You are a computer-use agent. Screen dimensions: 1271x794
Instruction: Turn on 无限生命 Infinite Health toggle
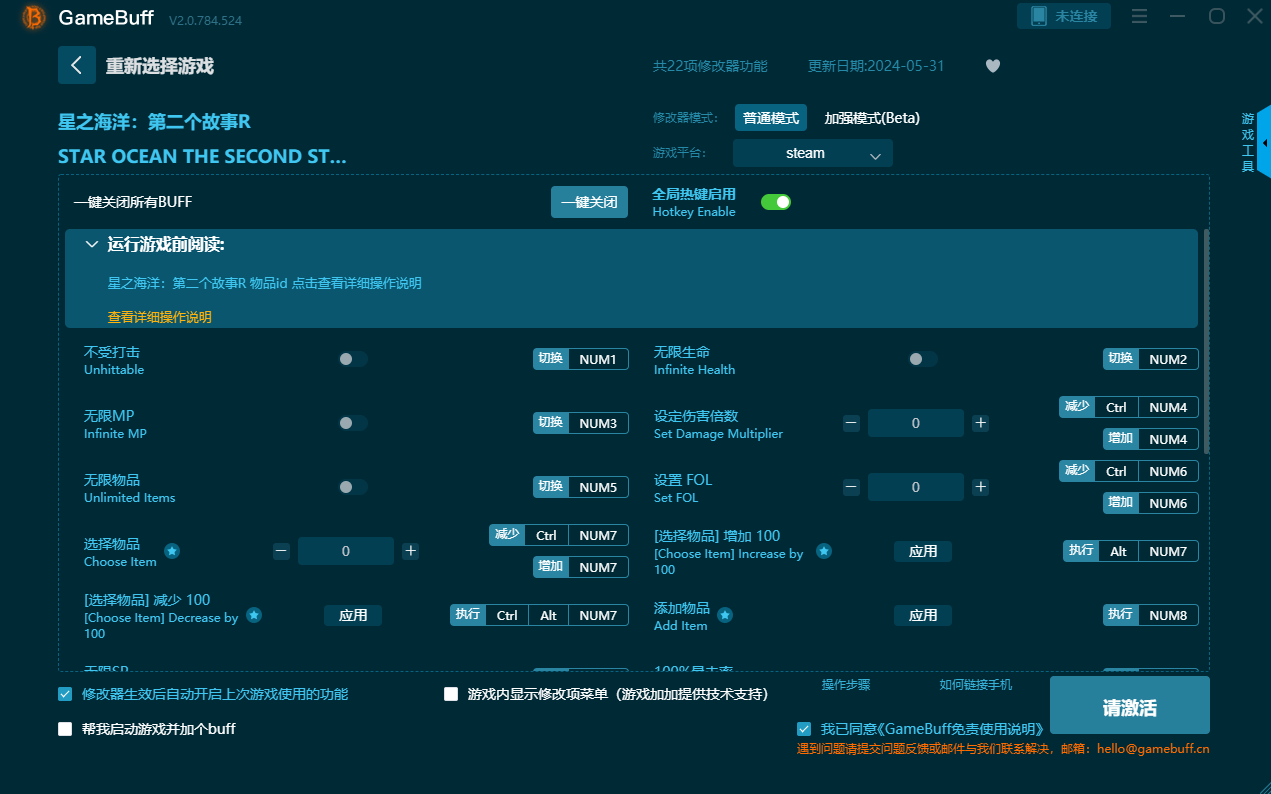[922, 359]
